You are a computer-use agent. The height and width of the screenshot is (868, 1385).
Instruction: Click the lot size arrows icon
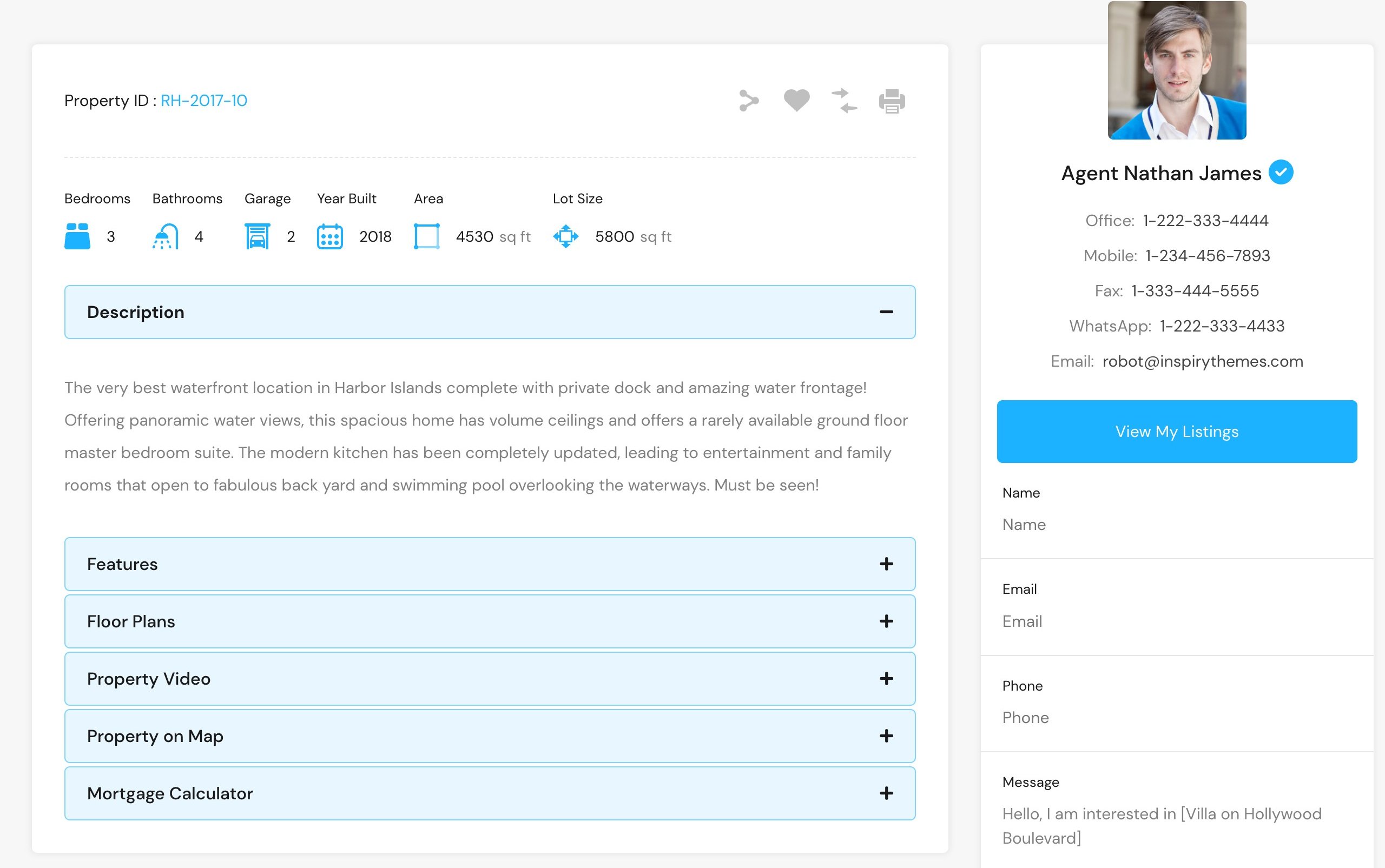click(x=565, y=236)
